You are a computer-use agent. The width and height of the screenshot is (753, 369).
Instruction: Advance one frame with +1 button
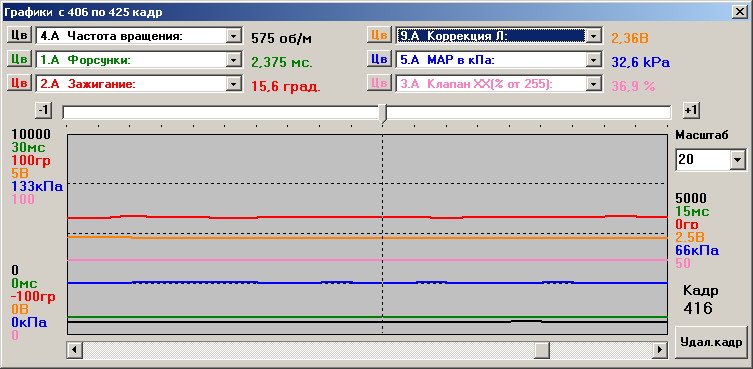[x=691, y=111]
